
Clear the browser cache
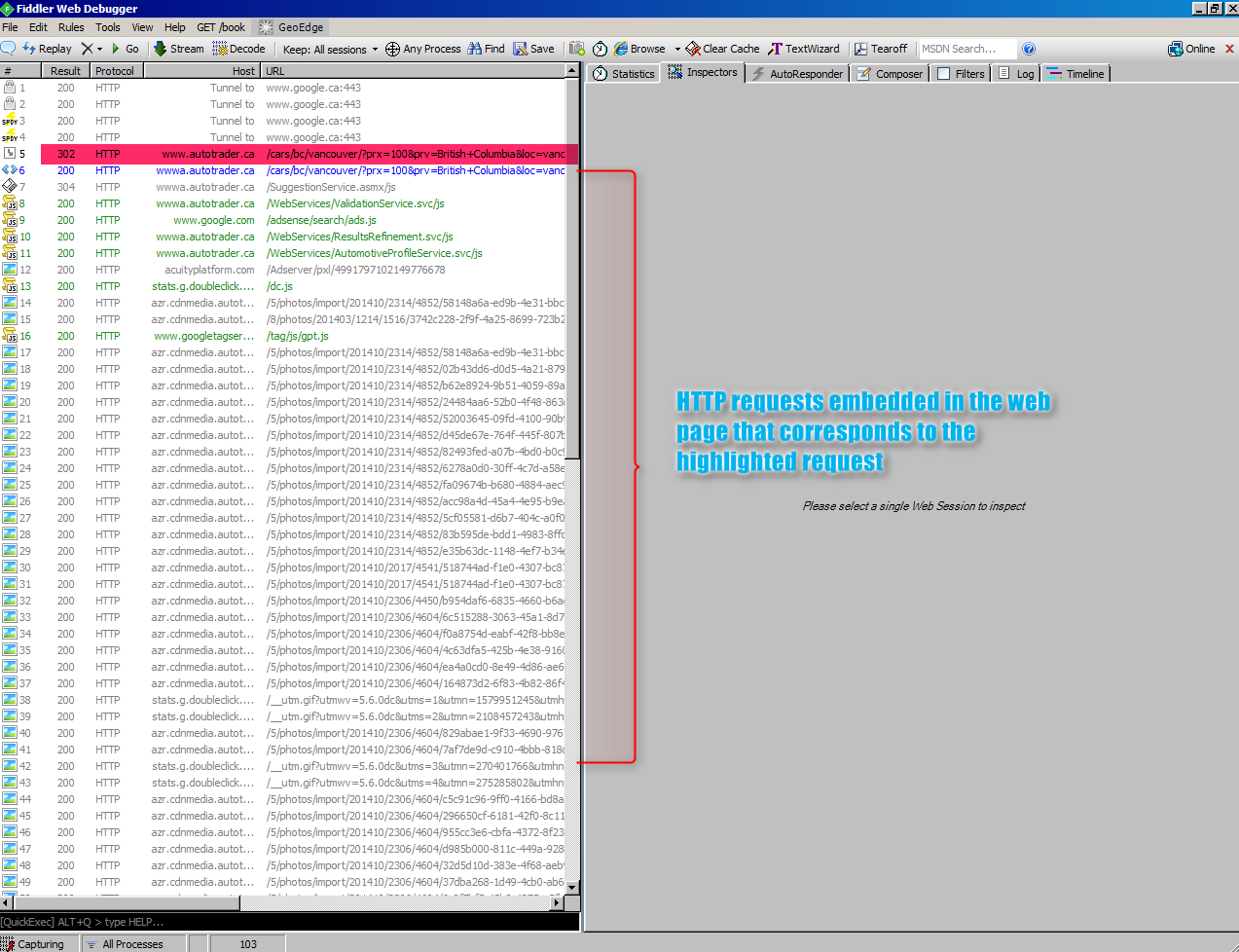click(x=721, y=49)
